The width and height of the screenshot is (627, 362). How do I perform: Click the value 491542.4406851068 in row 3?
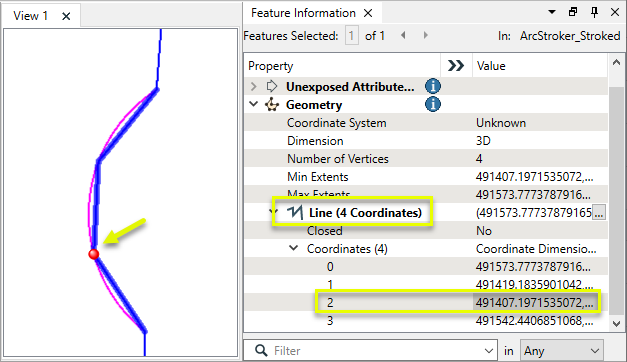point(534,321)
